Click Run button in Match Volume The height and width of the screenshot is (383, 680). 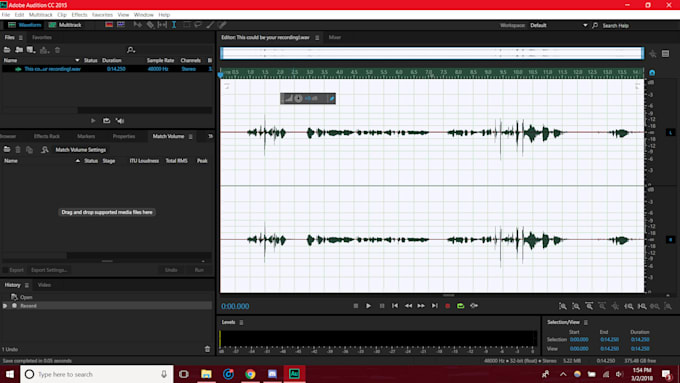tap(199, 270)
